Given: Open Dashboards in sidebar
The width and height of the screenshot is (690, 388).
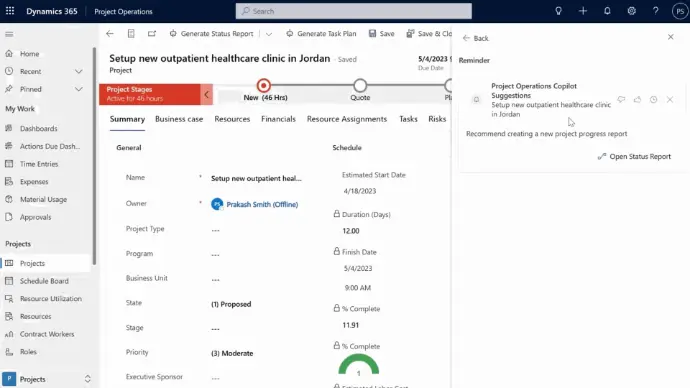Looking at the screenshot, I should 38,128.
